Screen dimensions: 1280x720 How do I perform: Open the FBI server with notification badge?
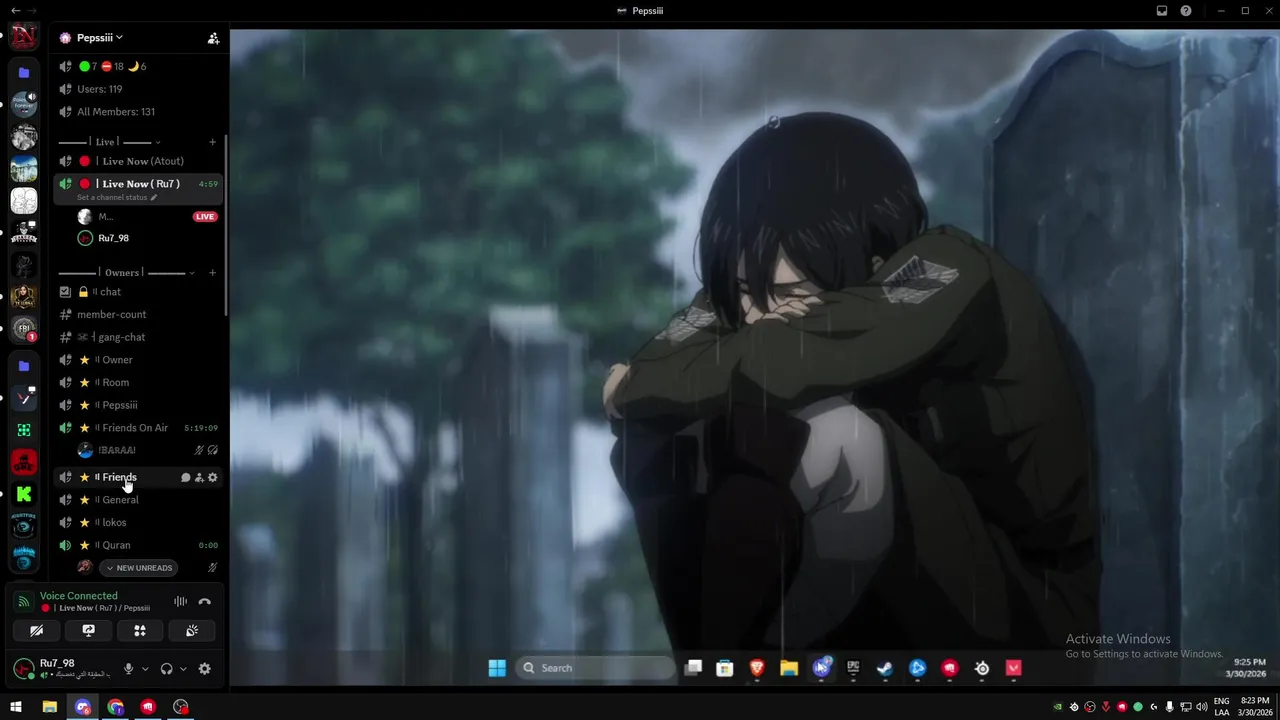pyautogui.click(x=24, y=329)
